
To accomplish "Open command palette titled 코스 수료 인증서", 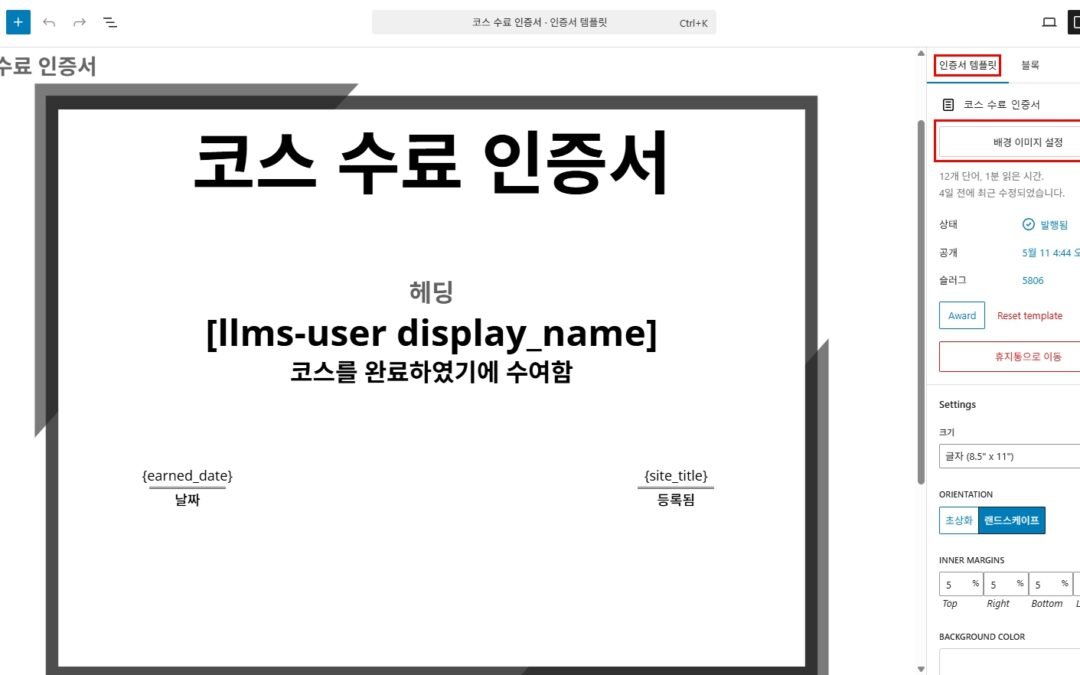I will point(543,22).
